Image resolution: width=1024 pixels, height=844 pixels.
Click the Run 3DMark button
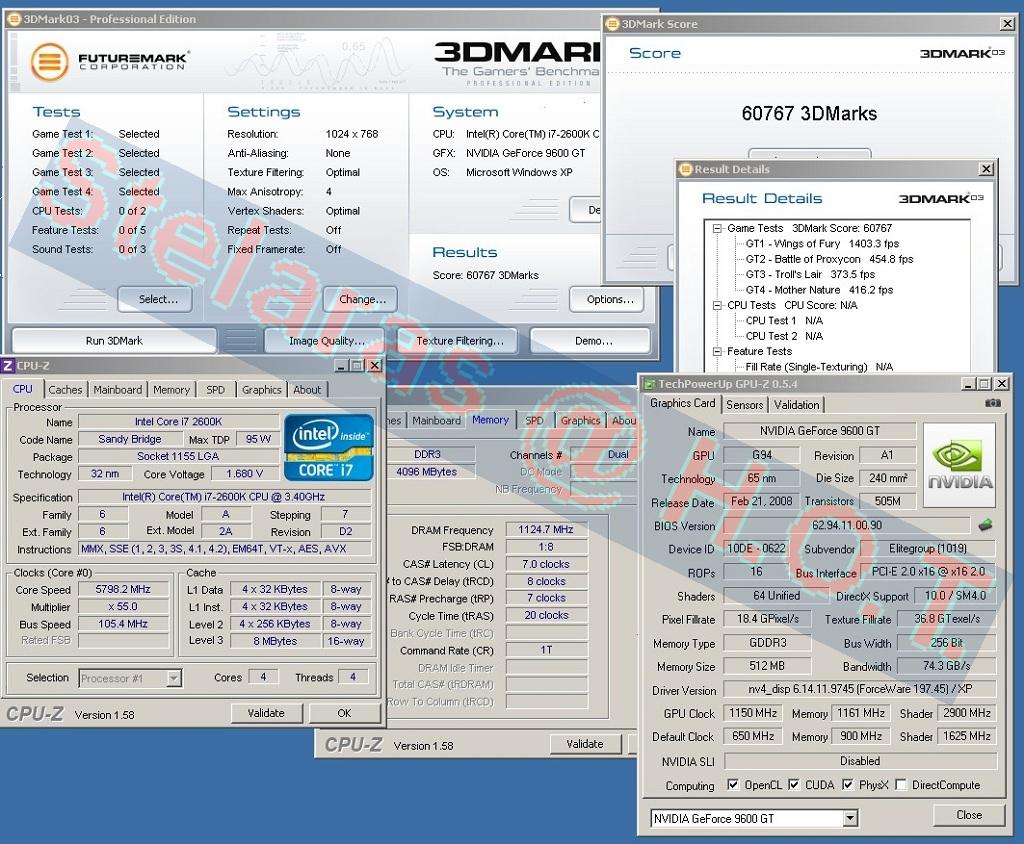tap(114, 340)
